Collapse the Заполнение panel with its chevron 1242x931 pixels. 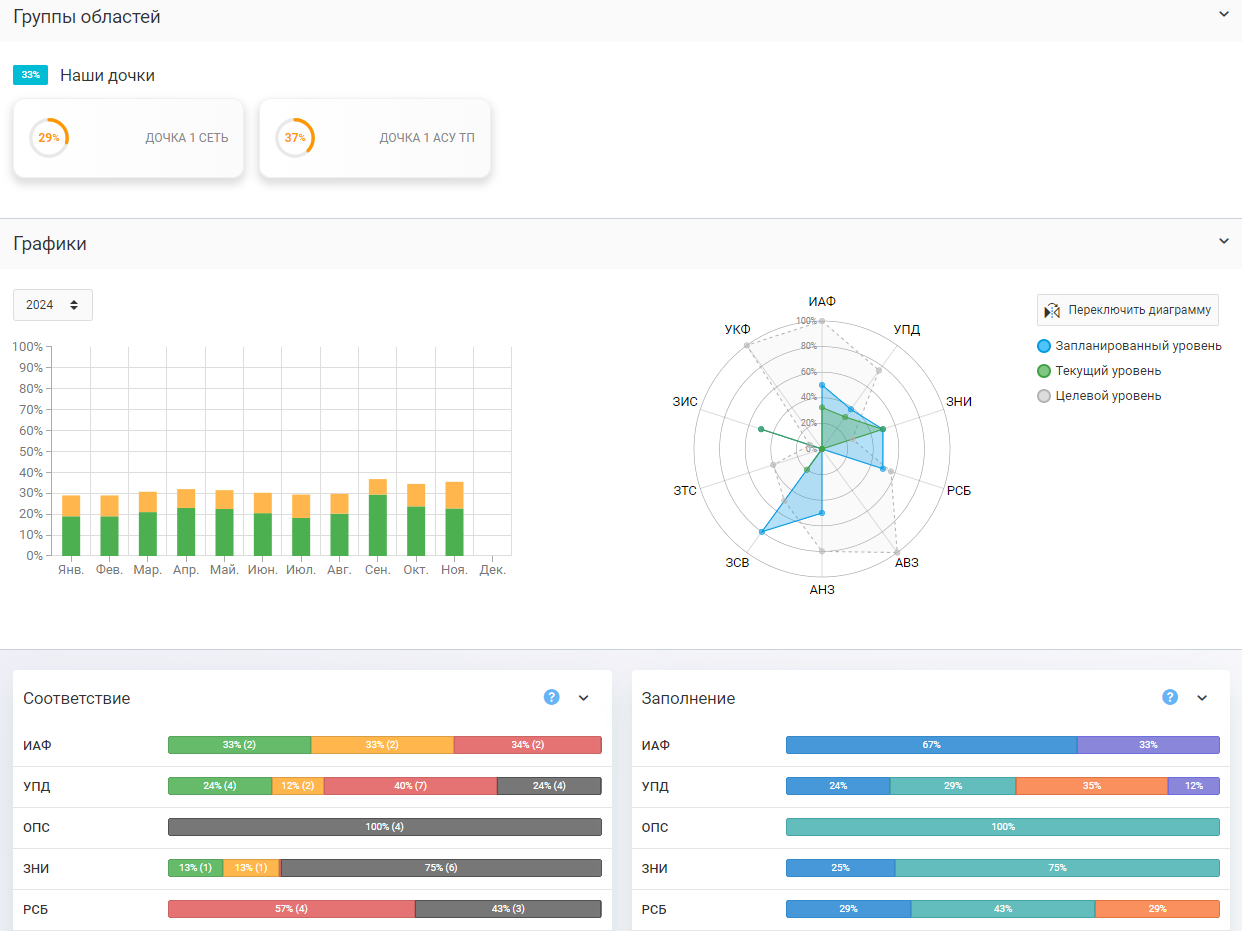coord(1202,698)
